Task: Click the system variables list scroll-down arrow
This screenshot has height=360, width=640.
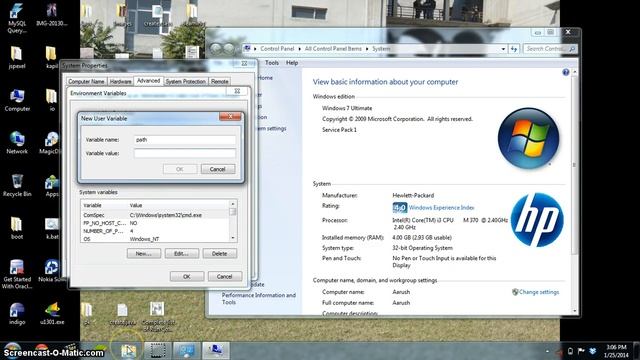Action: [x=233, y=238]
